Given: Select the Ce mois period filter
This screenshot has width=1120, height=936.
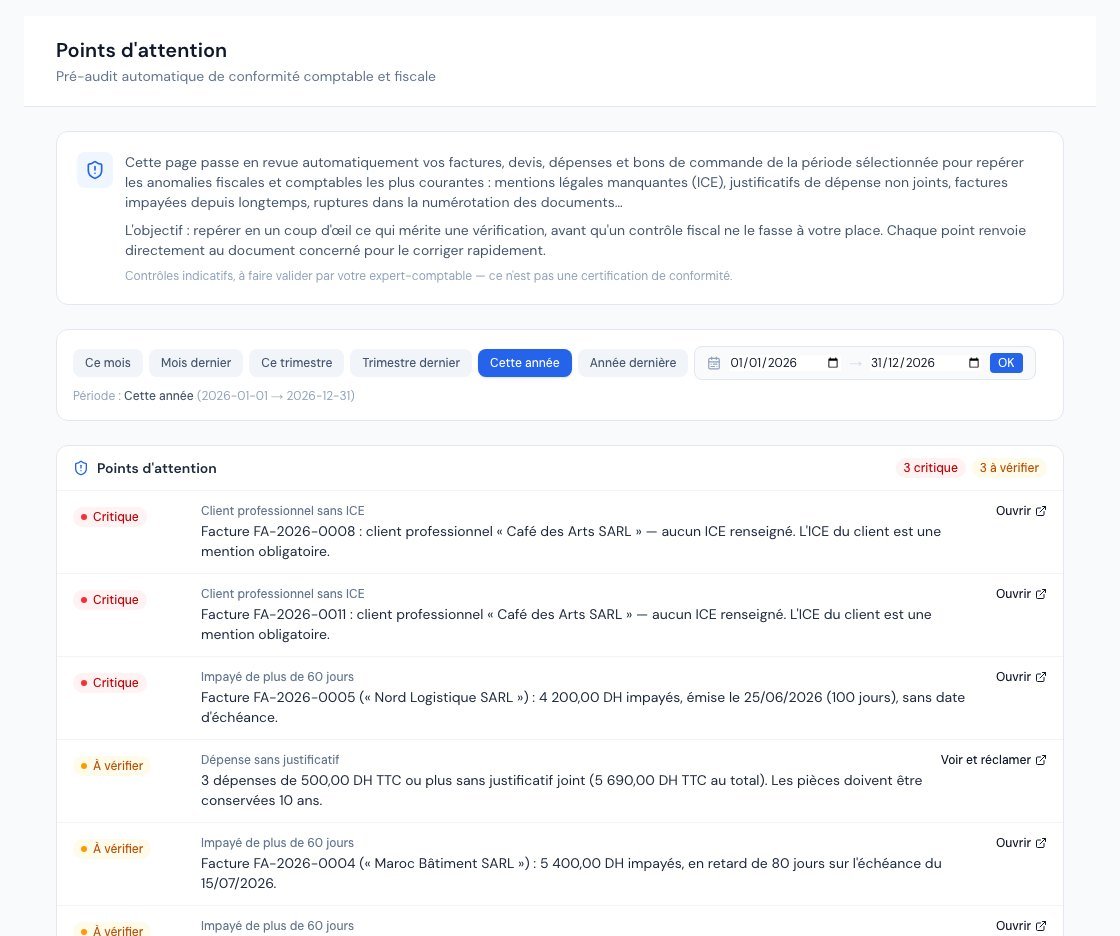Looking at the screenshot, I should click(x=108, y=363).
